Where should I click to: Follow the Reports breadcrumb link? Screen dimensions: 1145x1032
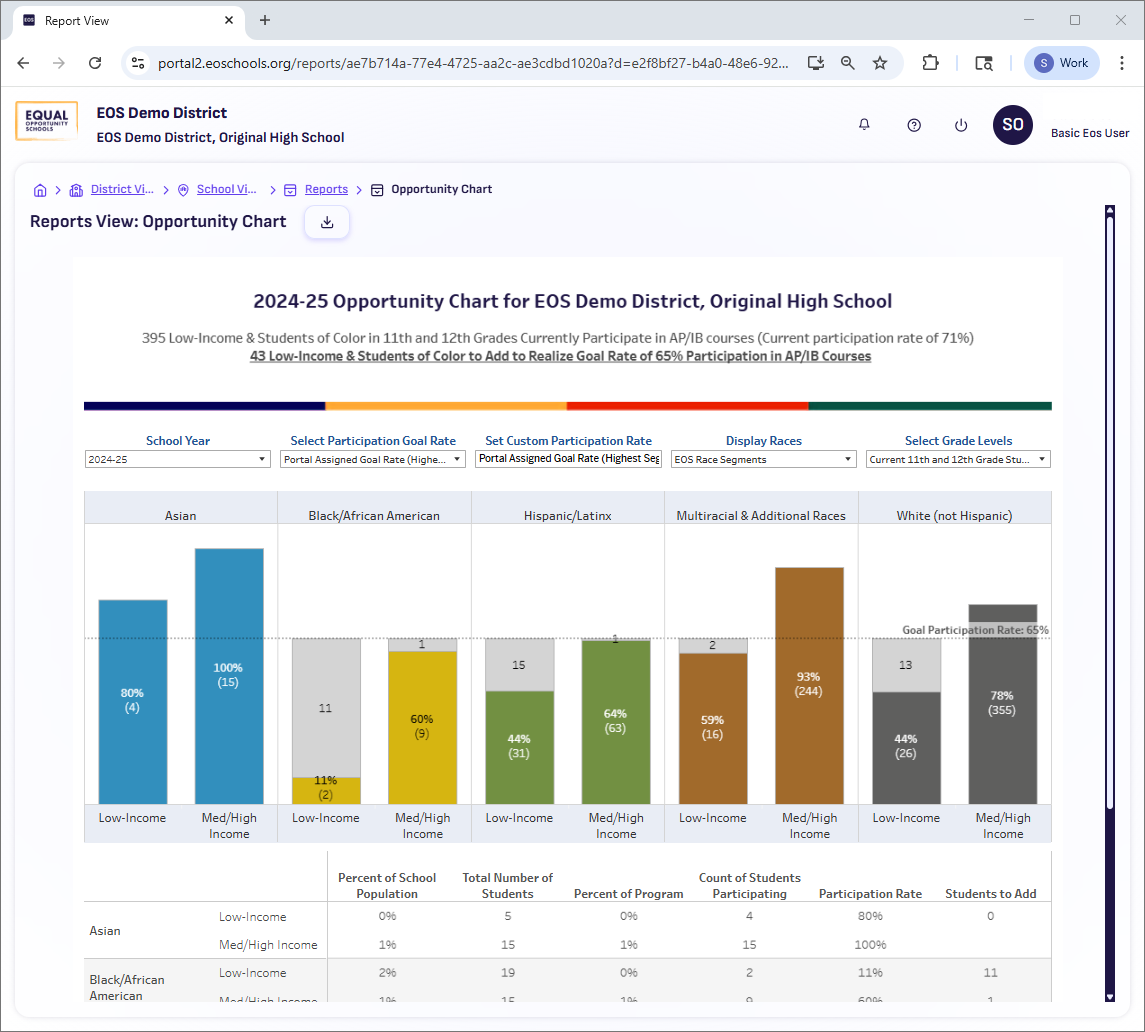[326, 189]
